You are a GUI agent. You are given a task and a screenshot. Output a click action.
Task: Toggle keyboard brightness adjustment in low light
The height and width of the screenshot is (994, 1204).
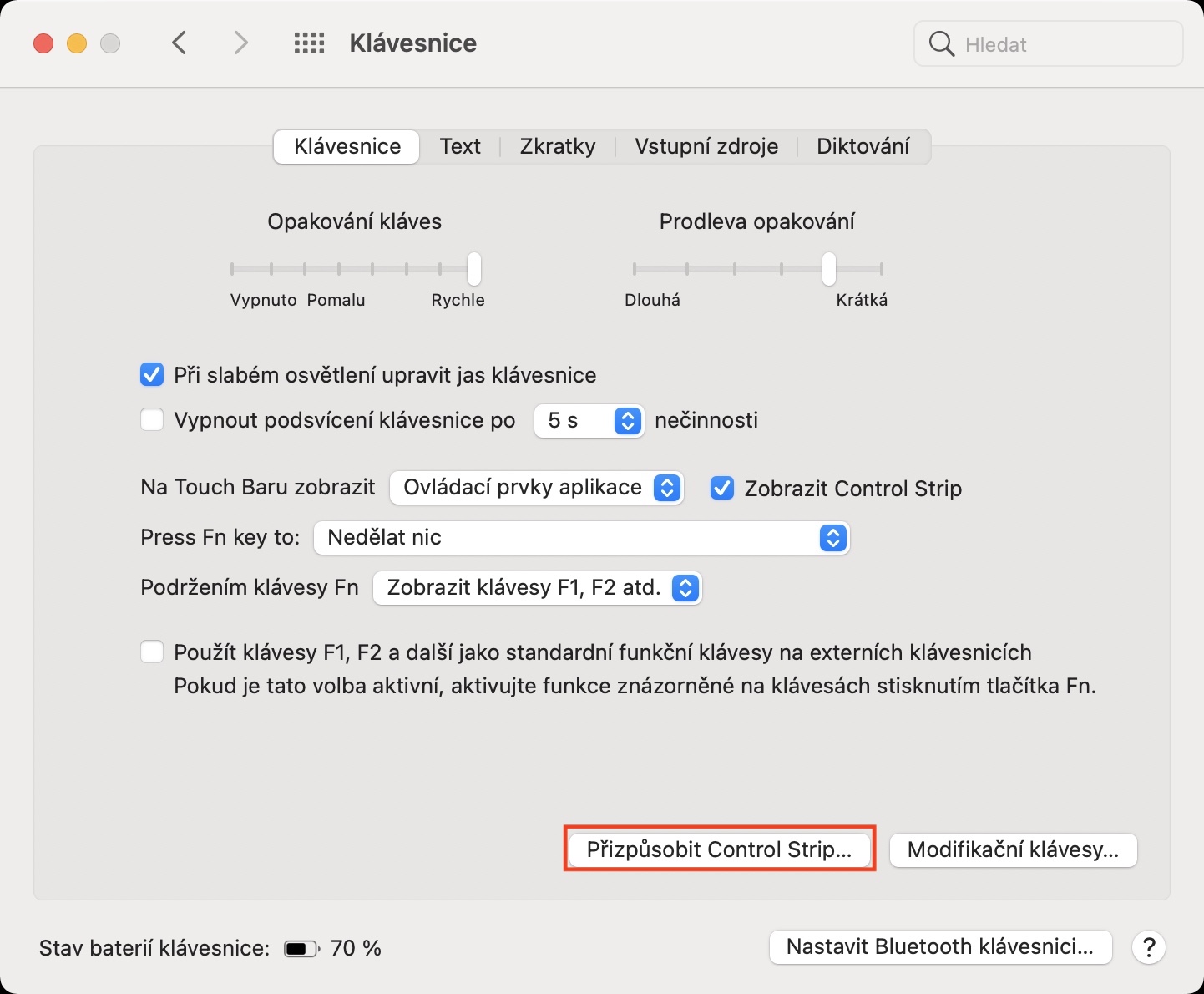(x=152, y=375)
